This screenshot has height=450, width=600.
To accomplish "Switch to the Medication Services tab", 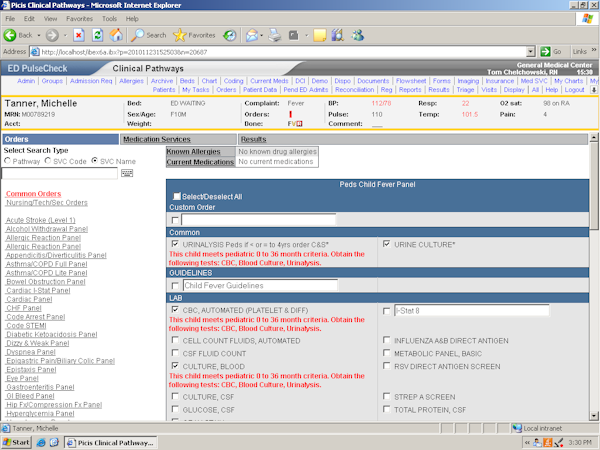I will click(x=179, y=139).
